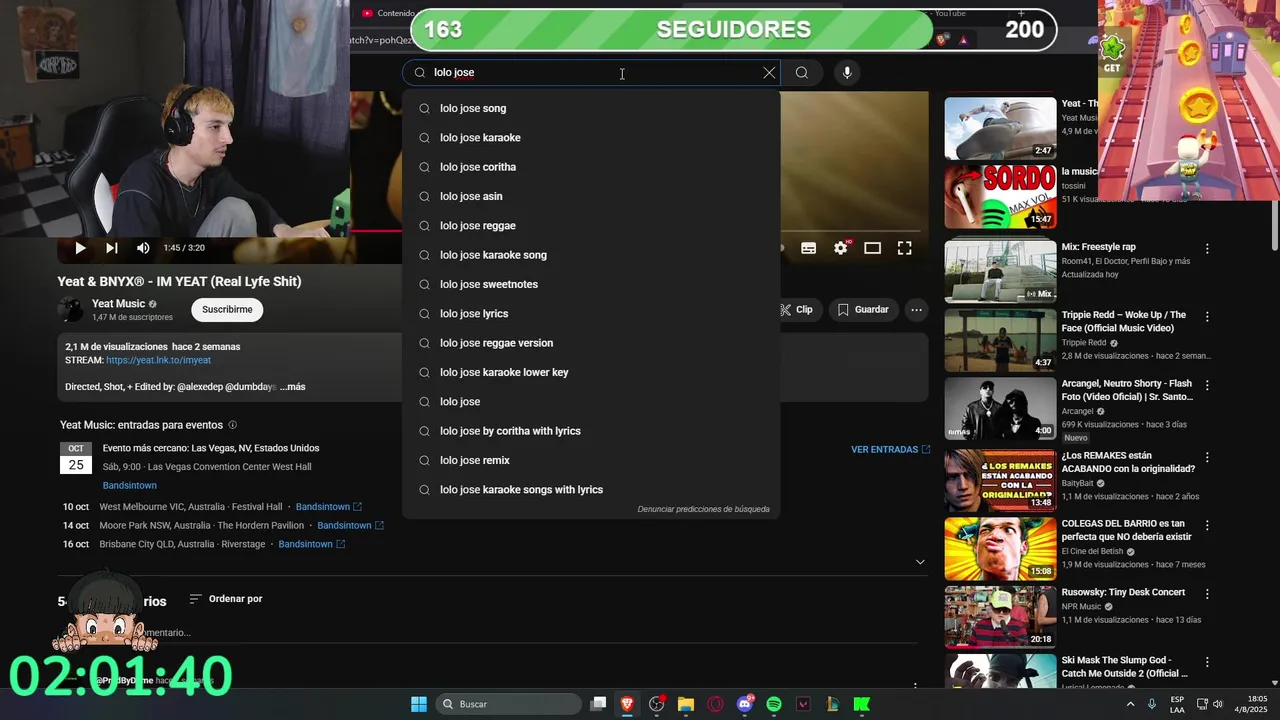Image resolution: width=1280 pixels, height=720 pixels.
Task: Choose suggestion 'lolo jose asin'
Action: [590, 196]
